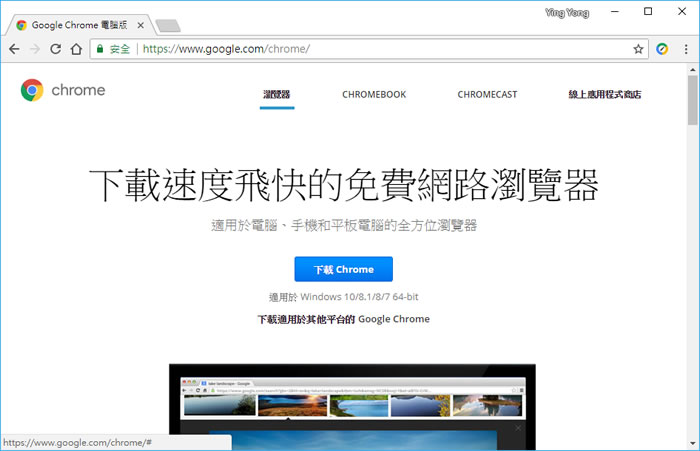The width and height of the screenshot is (700, 451).
Task: Click the subtitle 適用於電腦、手機和平板電腦的全方位瀏覽器
Action: [344, 226]
